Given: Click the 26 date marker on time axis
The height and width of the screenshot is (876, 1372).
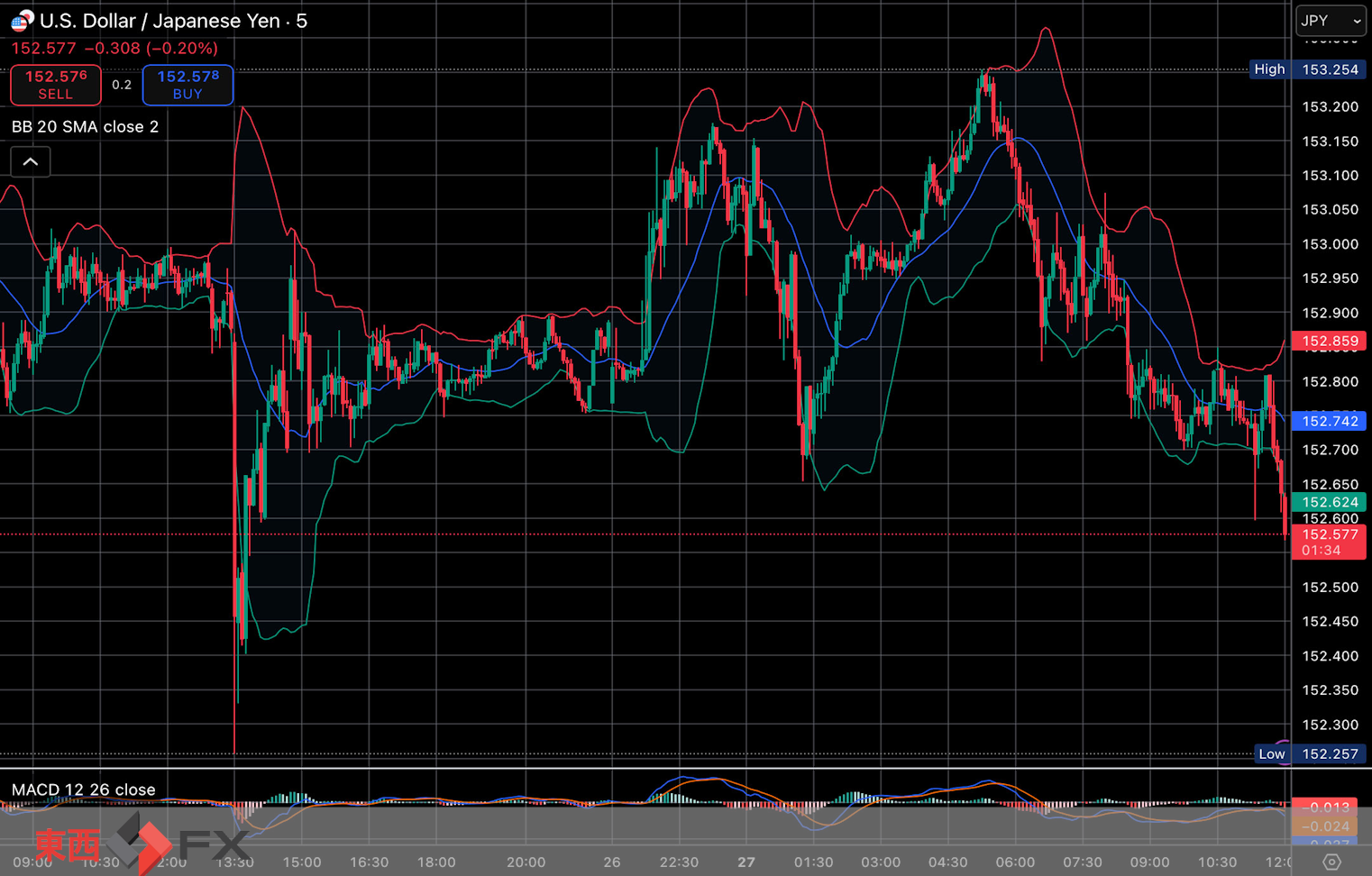Looking at the screenshot, I should point(612,862).
